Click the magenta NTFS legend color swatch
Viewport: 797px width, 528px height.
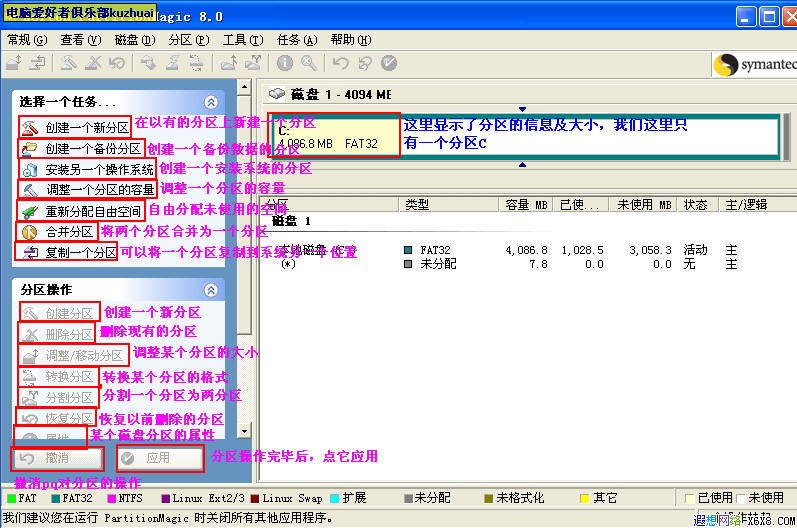111,499
